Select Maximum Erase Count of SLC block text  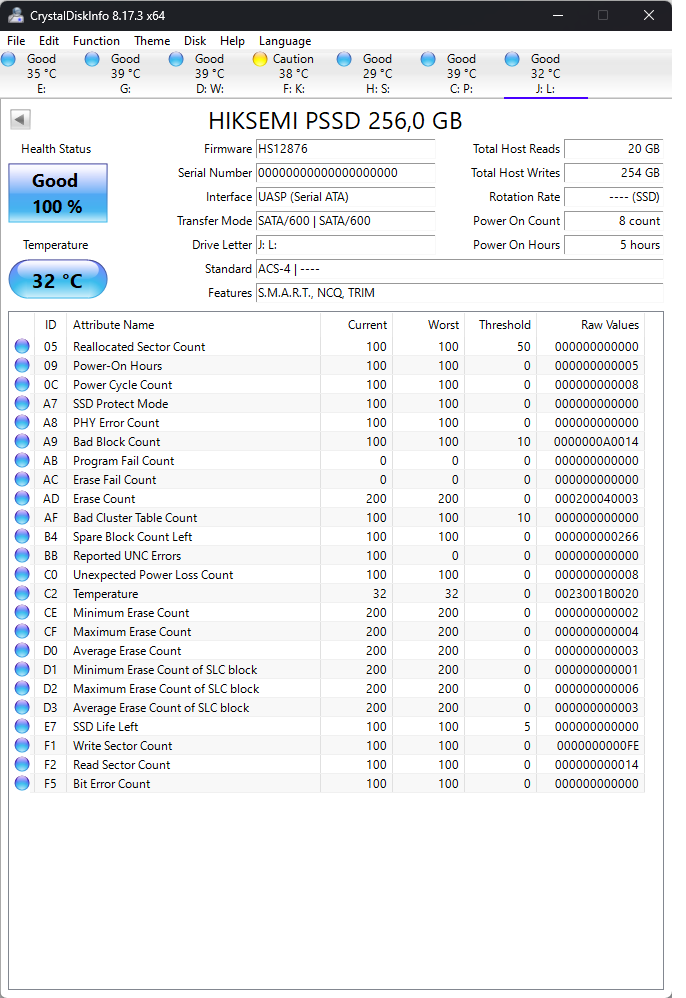coord(166,689)
